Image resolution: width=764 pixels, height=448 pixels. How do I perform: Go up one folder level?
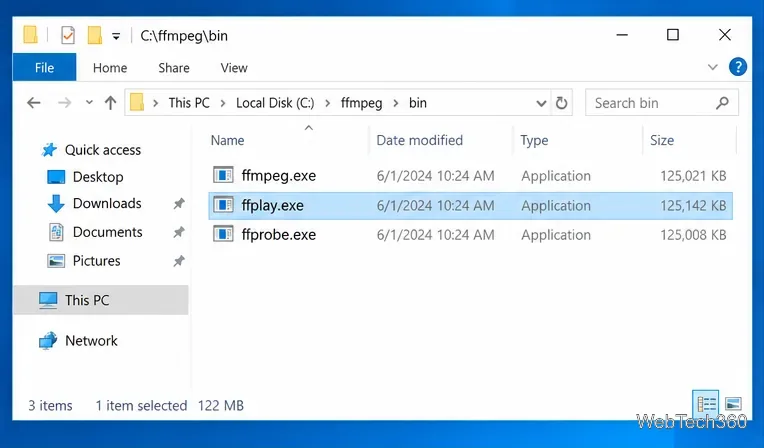[x=111, y=103]
